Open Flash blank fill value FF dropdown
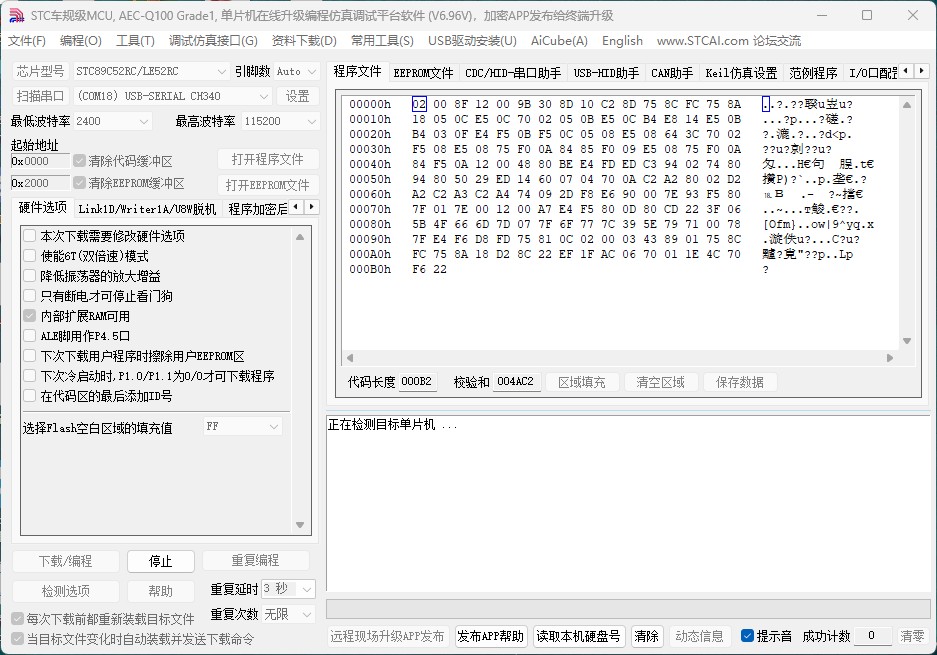 pos(242,427)
